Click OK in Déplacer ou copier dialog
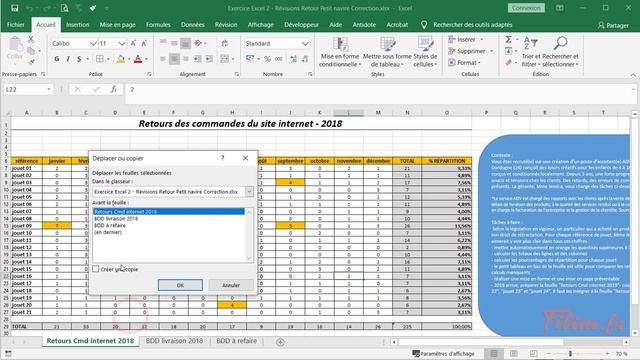Viewport: 640px width, 360px height. click(x=180, y=285)
